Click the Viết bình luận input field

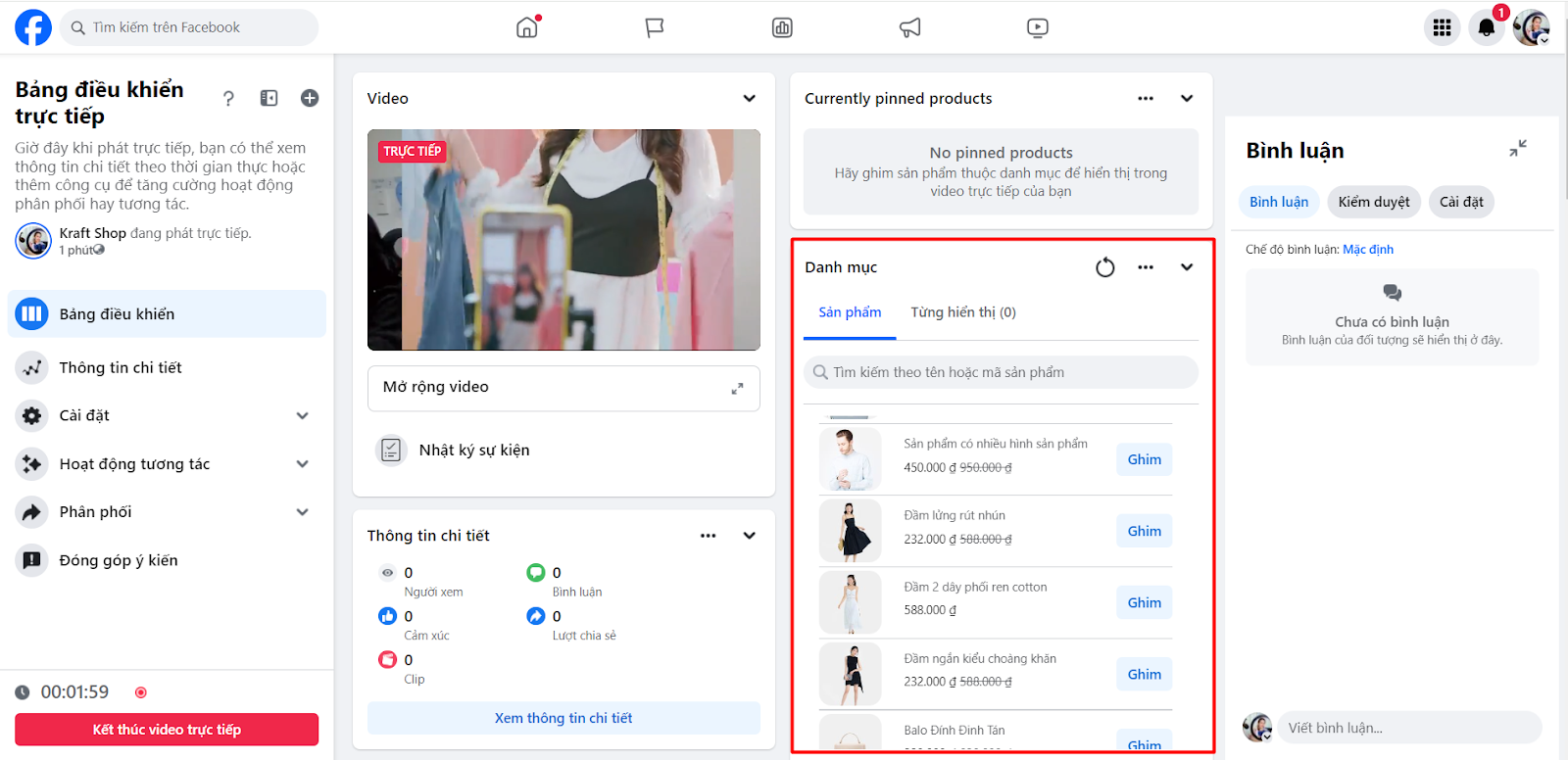tap(1409, 728)
